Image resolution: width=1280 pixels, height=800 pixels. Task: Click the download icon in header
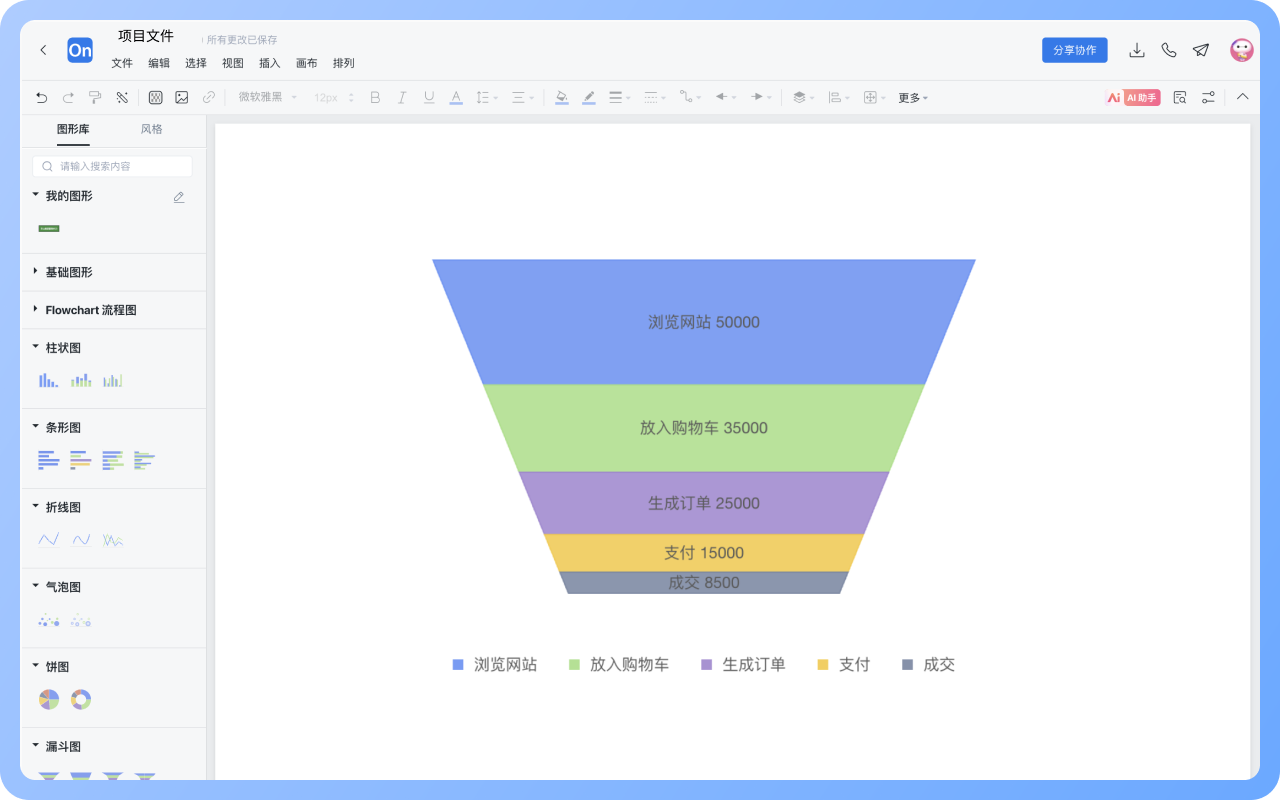[x=1136, y=50]
